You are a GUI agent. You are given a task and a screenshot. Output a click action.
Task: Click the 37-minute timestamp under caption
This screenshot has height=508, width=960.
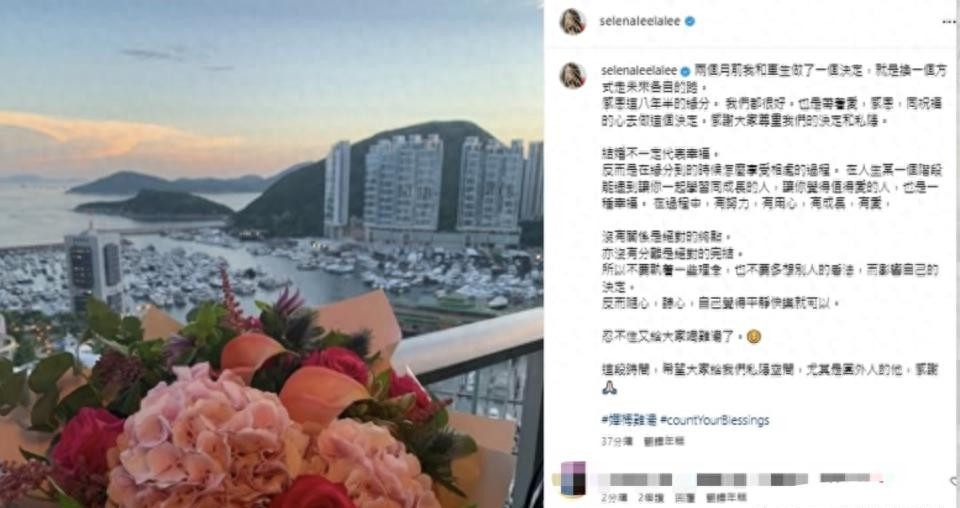point(617,441)
